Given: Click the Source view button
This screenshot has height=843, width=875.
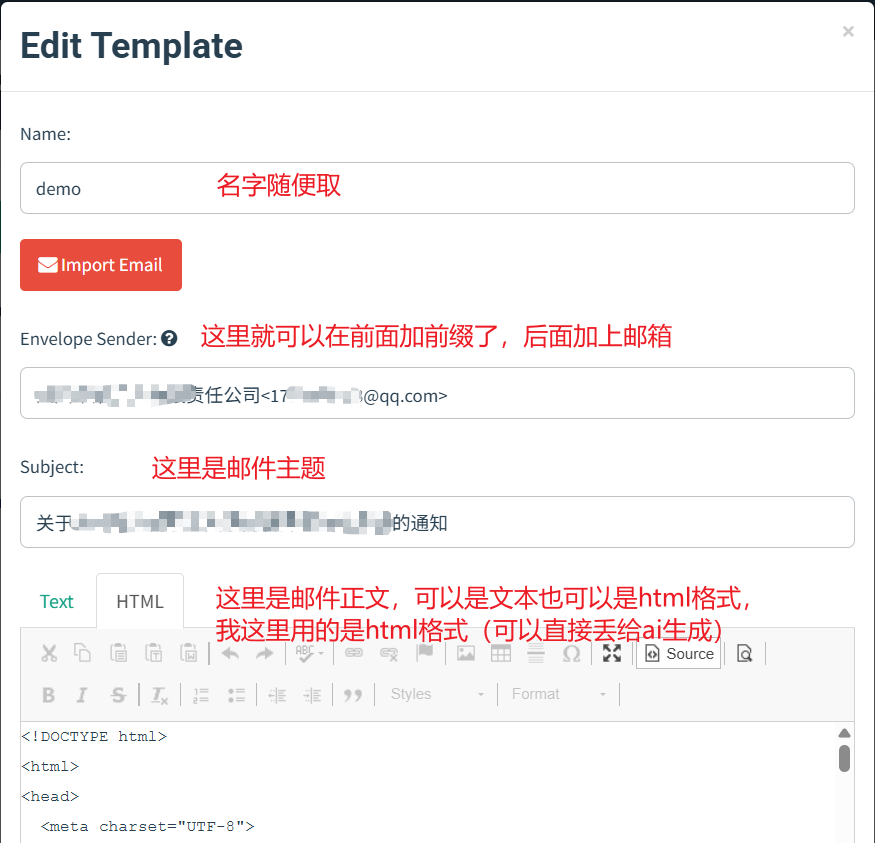Looking at the screenshot, I should [x=679, y=653].
